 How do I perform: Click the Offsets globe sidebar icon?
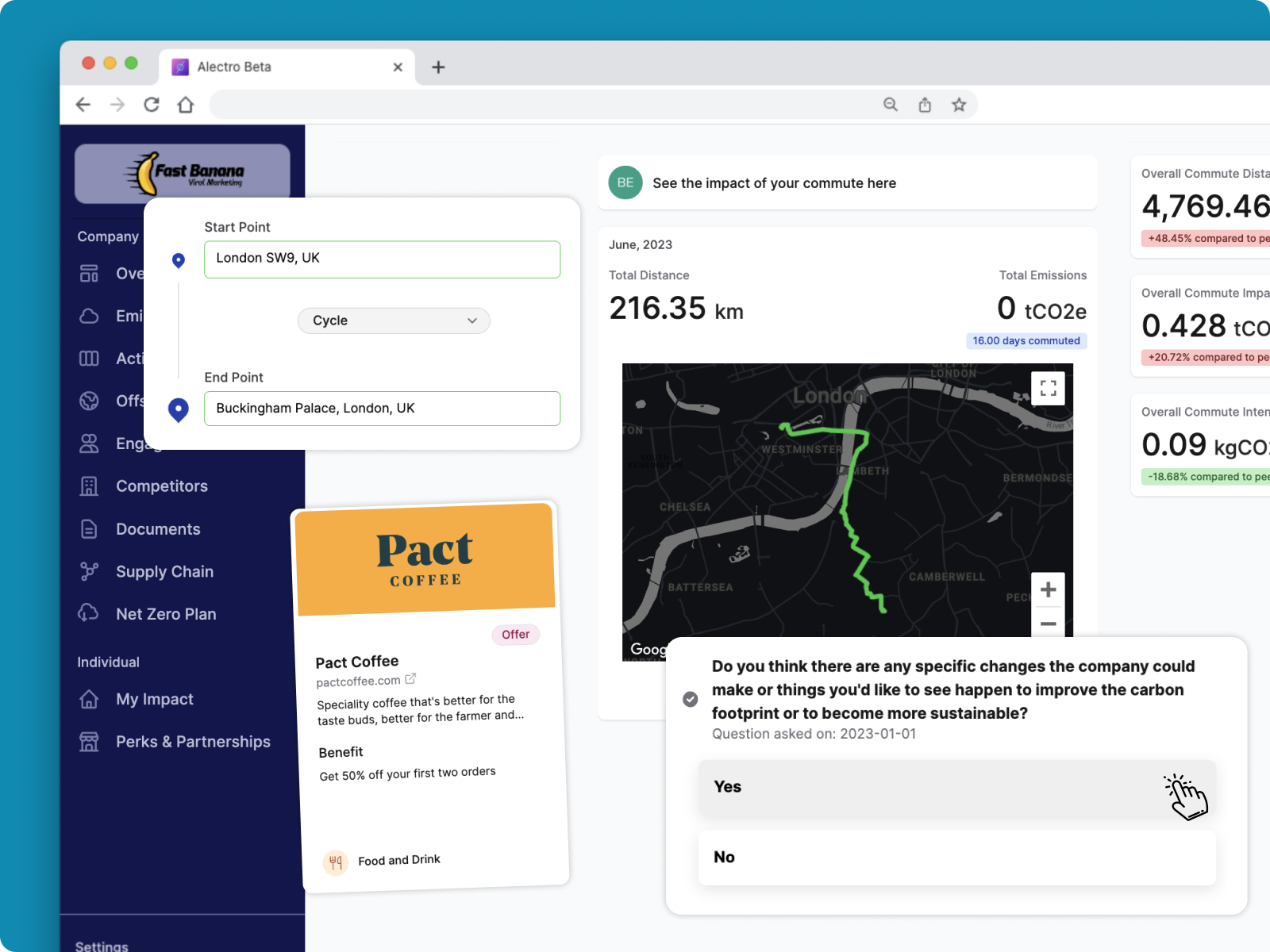(89, 401)
